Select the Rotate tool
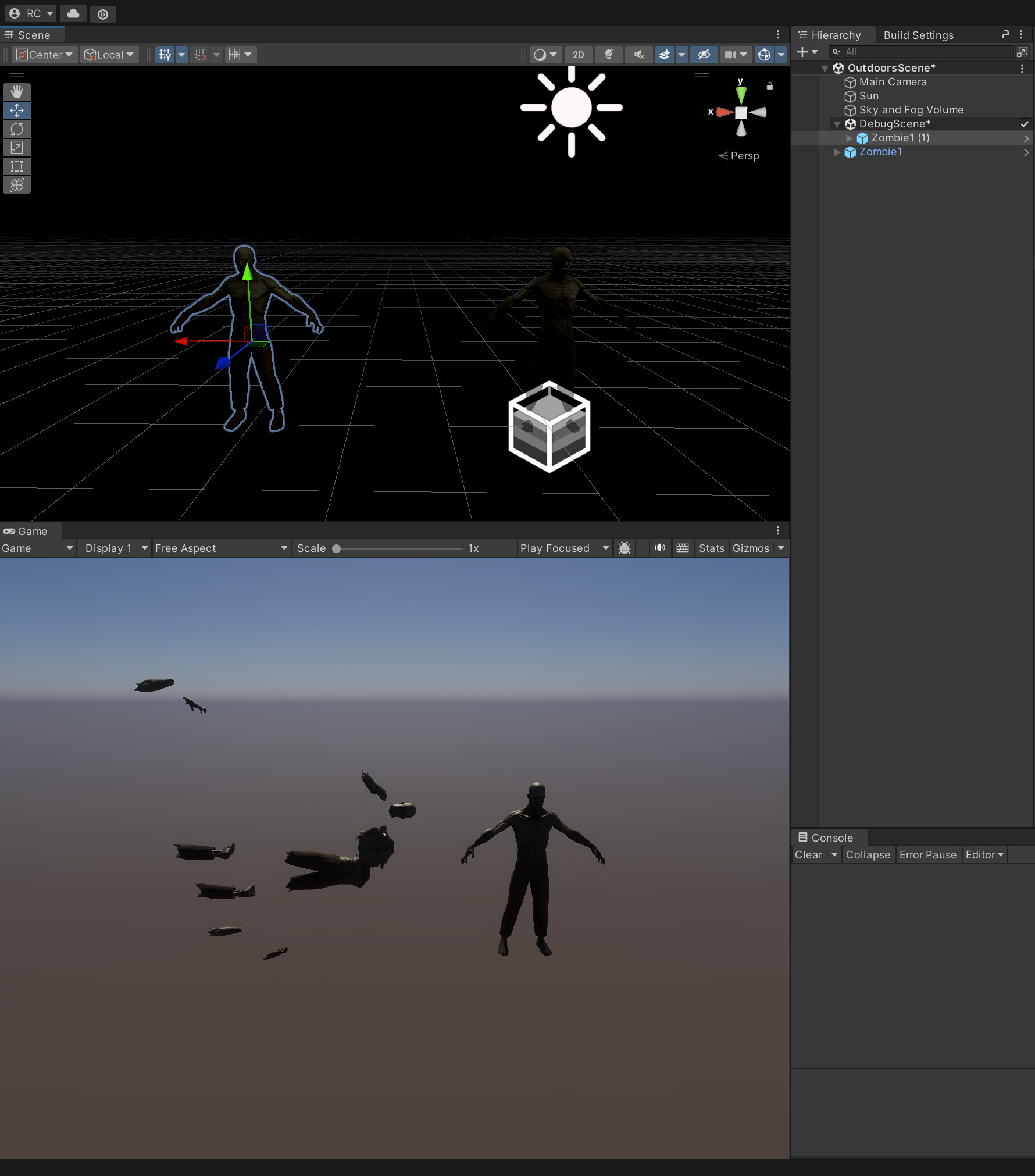Screen dimensions: 1035x1176 (x=16, y=129)
